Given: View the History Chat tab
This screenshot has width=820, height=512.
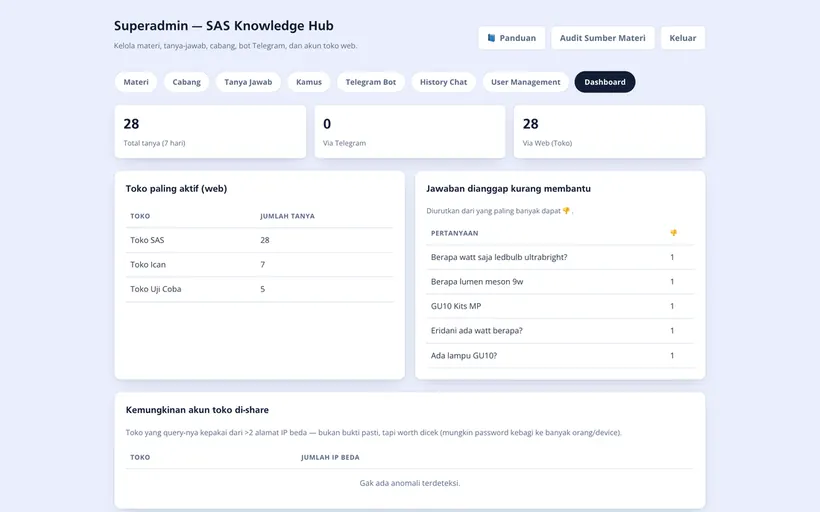Looking at the screenshot, I should (443, 82).
